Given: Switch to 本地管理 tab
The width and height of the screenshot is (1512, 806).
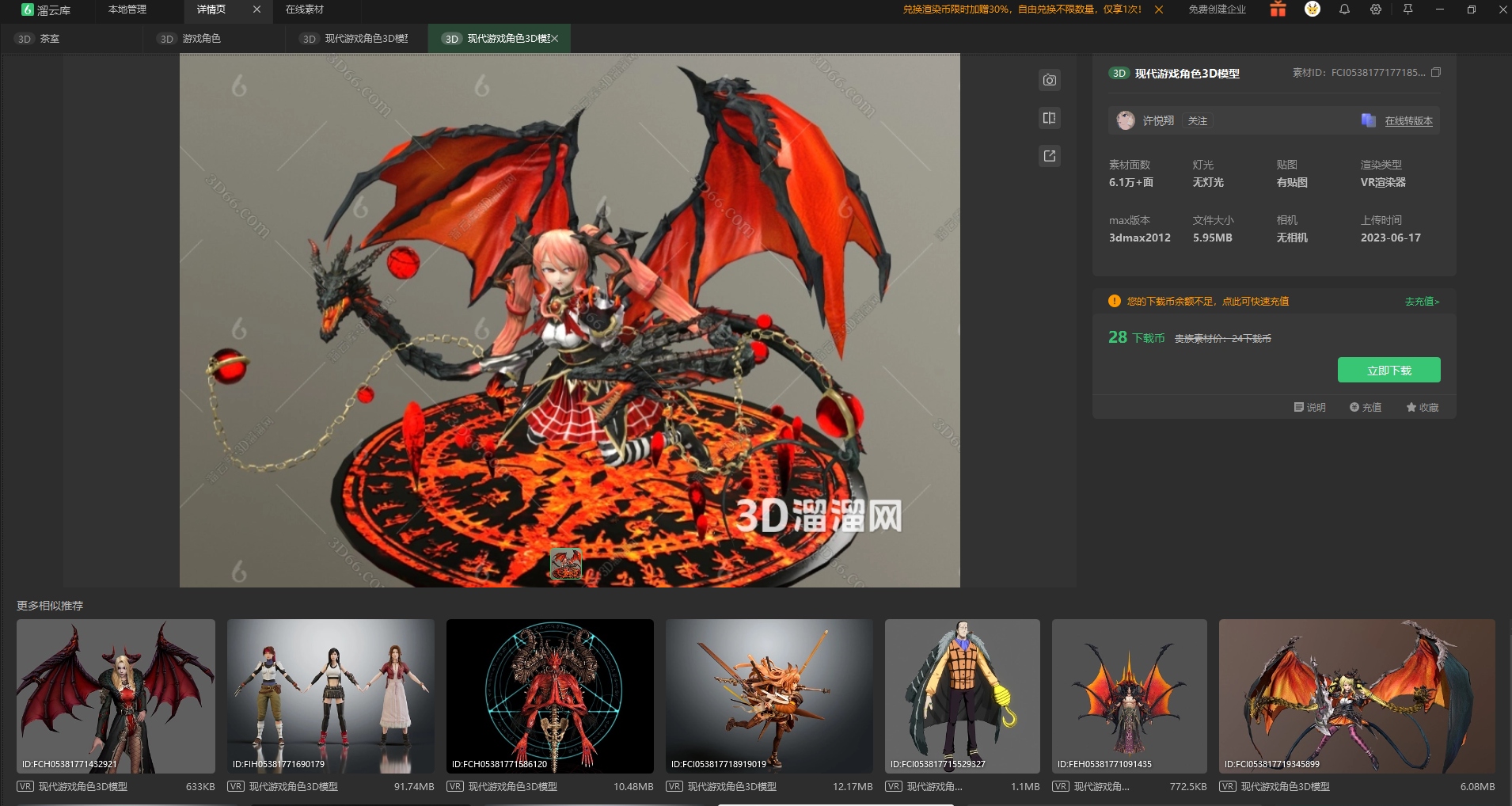Looking at the screenshot, I should 127,10.
